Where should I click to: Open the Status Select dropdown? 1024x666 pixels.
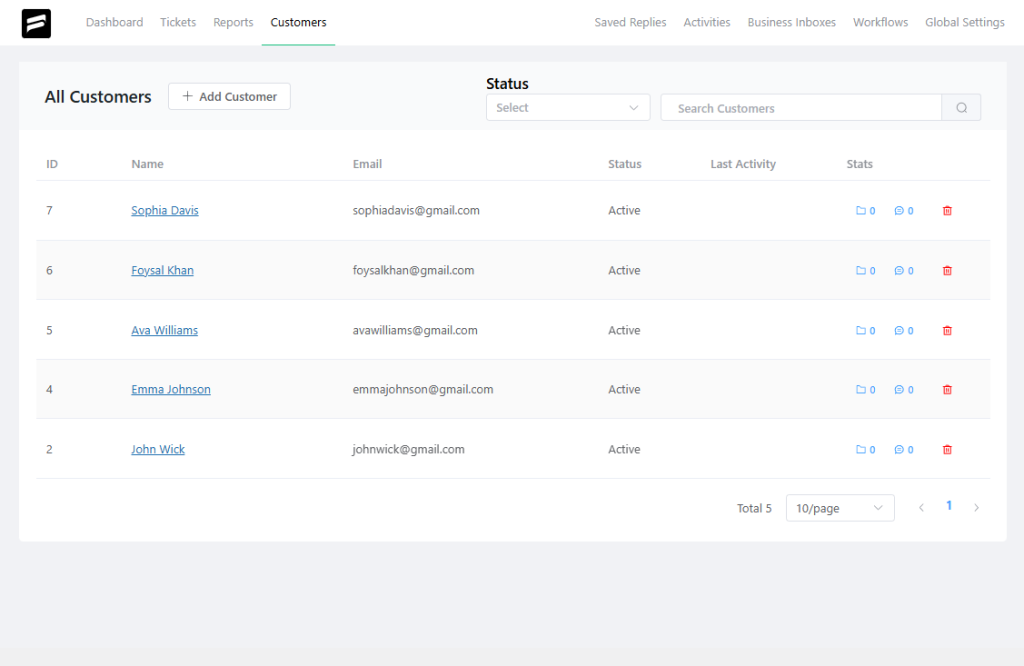(x=568, y=108)
